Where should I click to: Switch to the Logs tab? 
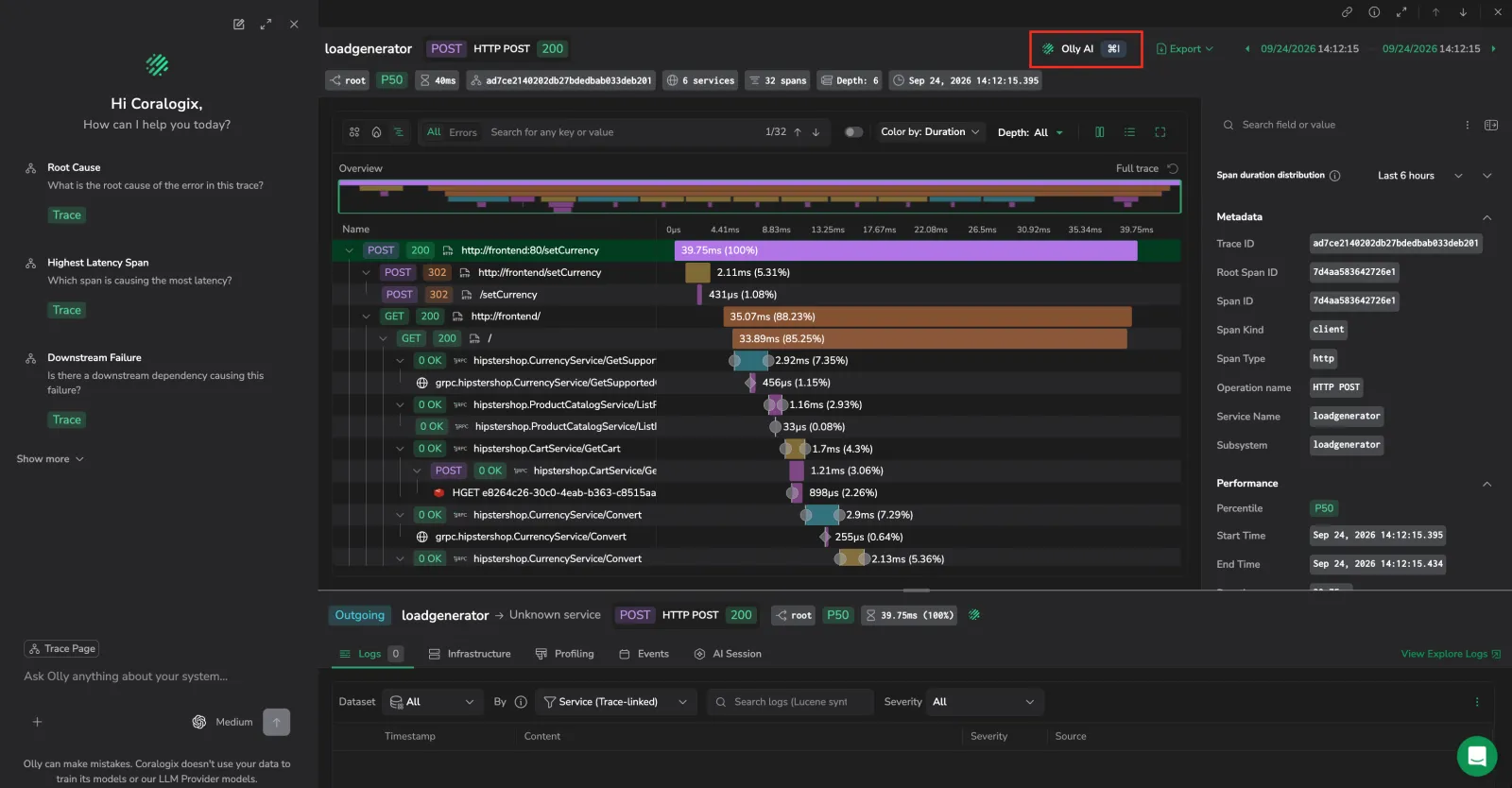coord(369,654)
